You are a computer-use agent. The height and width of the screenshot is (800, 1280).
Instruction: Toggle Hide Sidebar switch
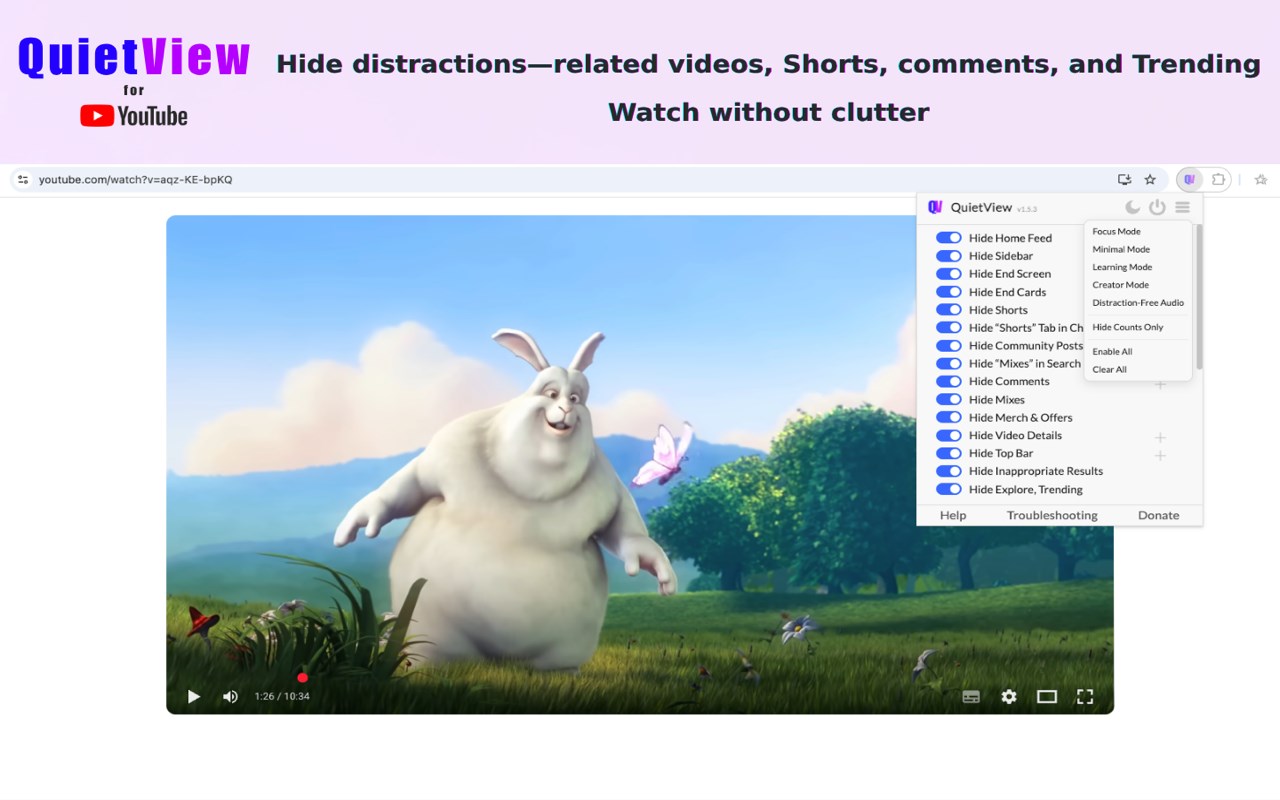pyautogui.click(x=948, y=256)
